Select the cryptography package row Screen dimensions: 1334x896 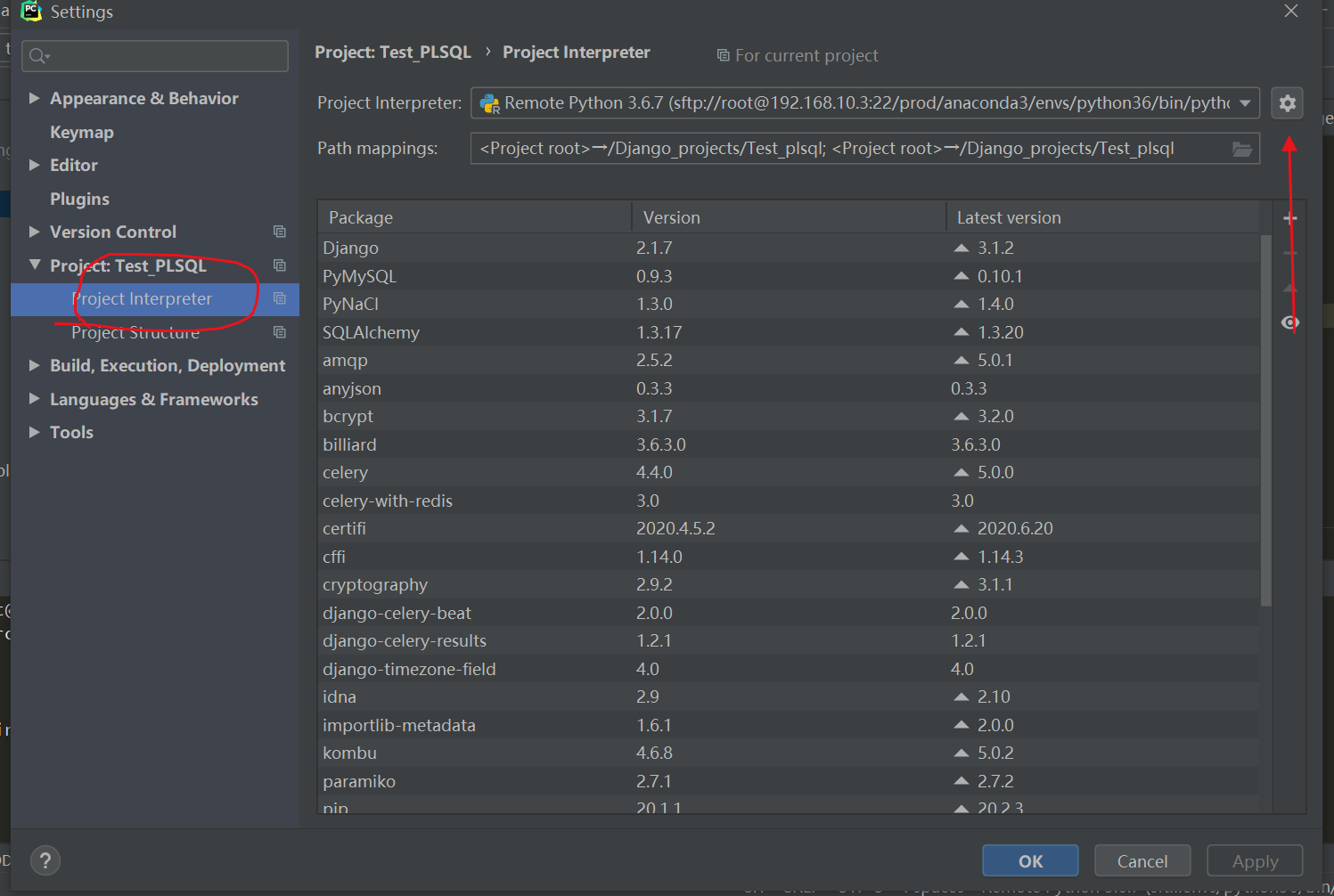tap(789, 584)
